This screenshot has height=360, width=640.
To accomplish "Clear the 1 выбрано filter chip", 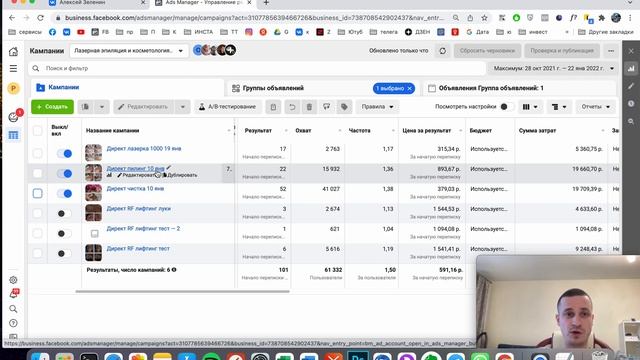I will coord(409,88).
